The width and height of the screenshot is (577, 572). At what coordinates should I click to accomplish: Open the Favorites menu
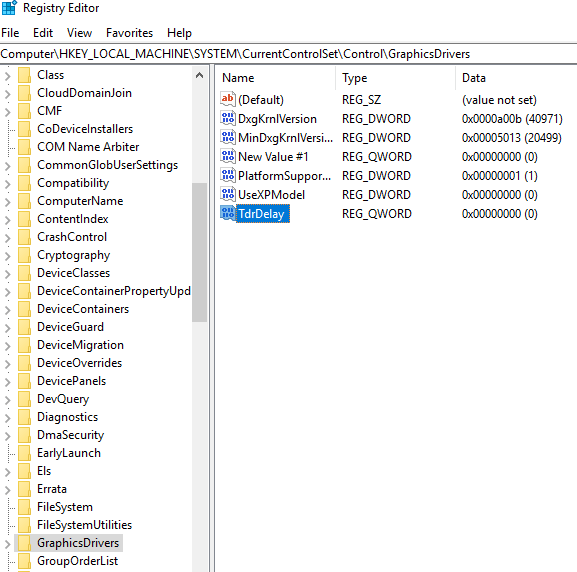(129, 33)
